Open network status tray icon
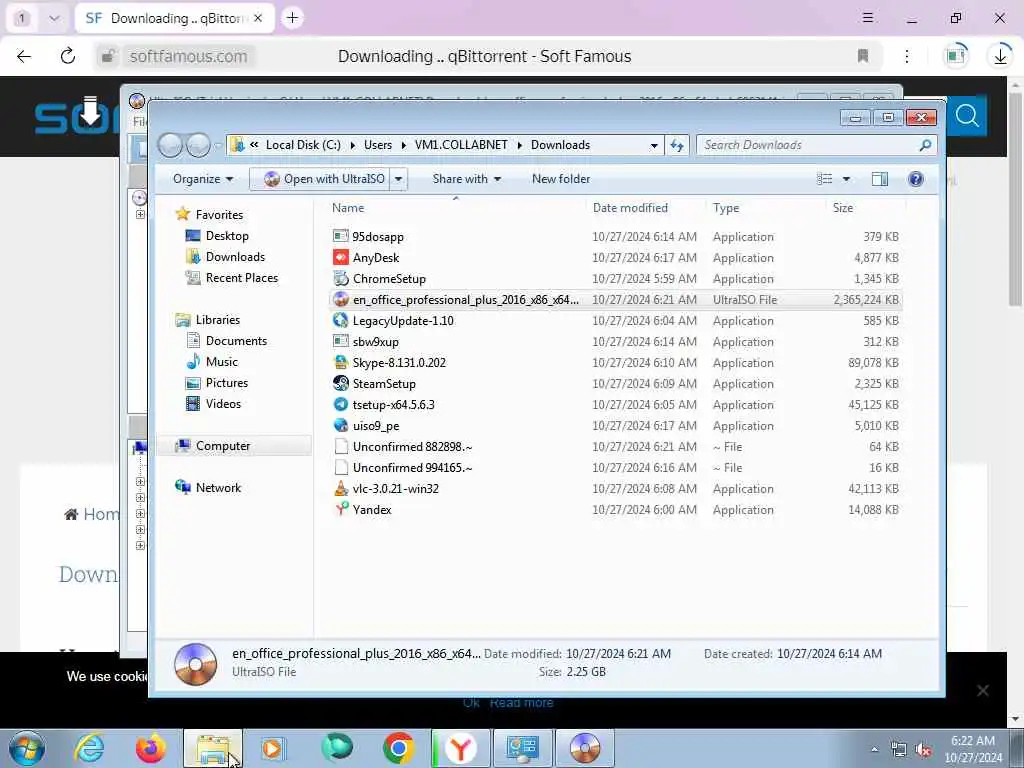Image resolution: width=1024 pixels, height=768 pixels. [899, 750]
